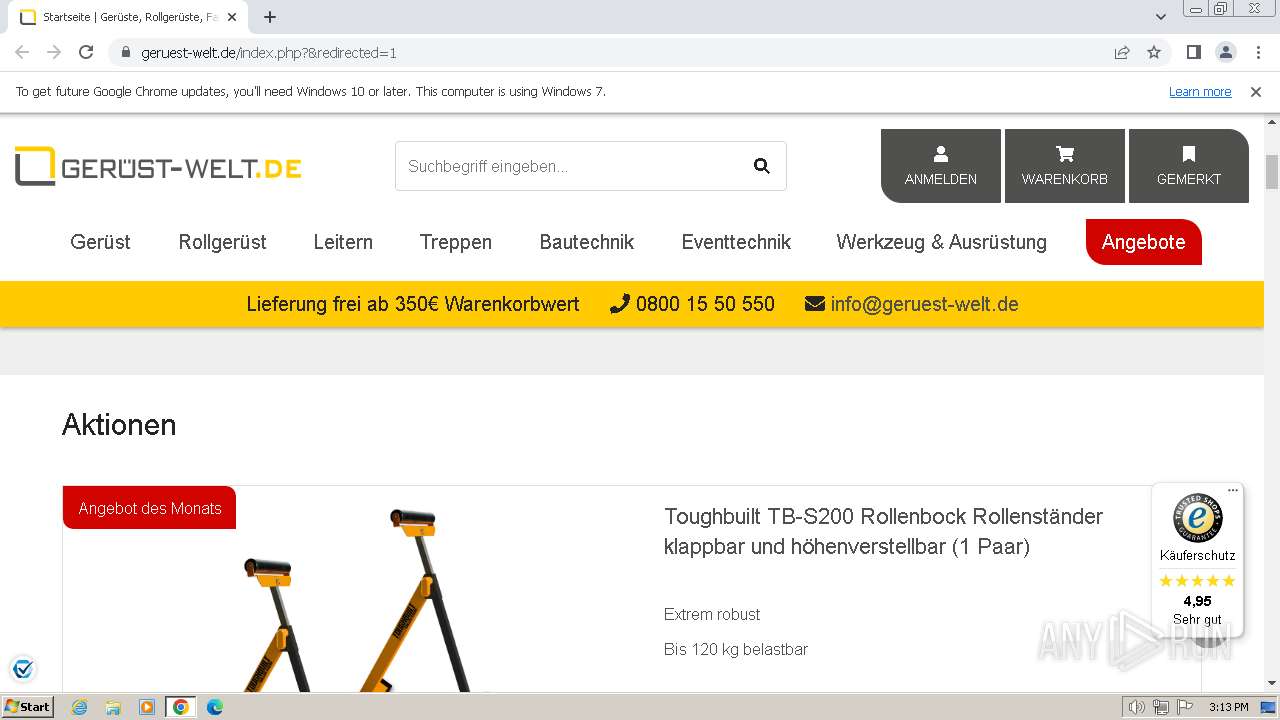Image resolution: width=1280 pixels, height=720 pixels.
Task: Open Microsoft Edge from taskbar
Action: [215, 707]
